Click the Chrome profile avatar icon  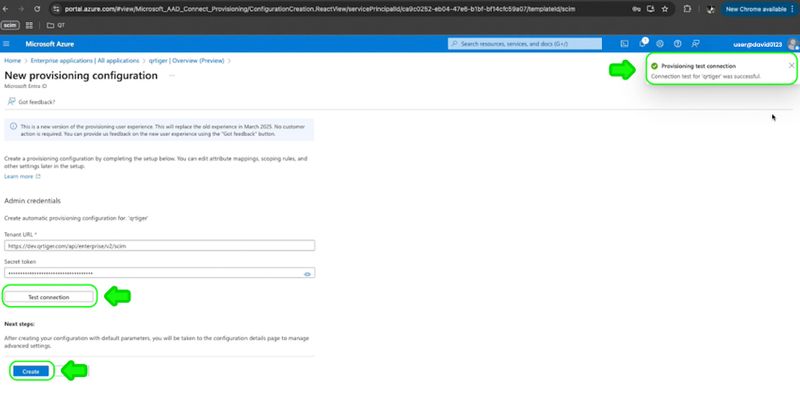[x=710, y=9]
